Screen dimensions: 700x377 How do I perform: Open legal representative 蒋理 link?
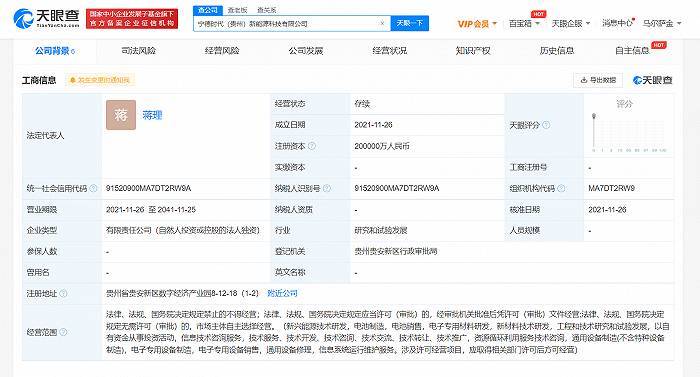[152, 115]
